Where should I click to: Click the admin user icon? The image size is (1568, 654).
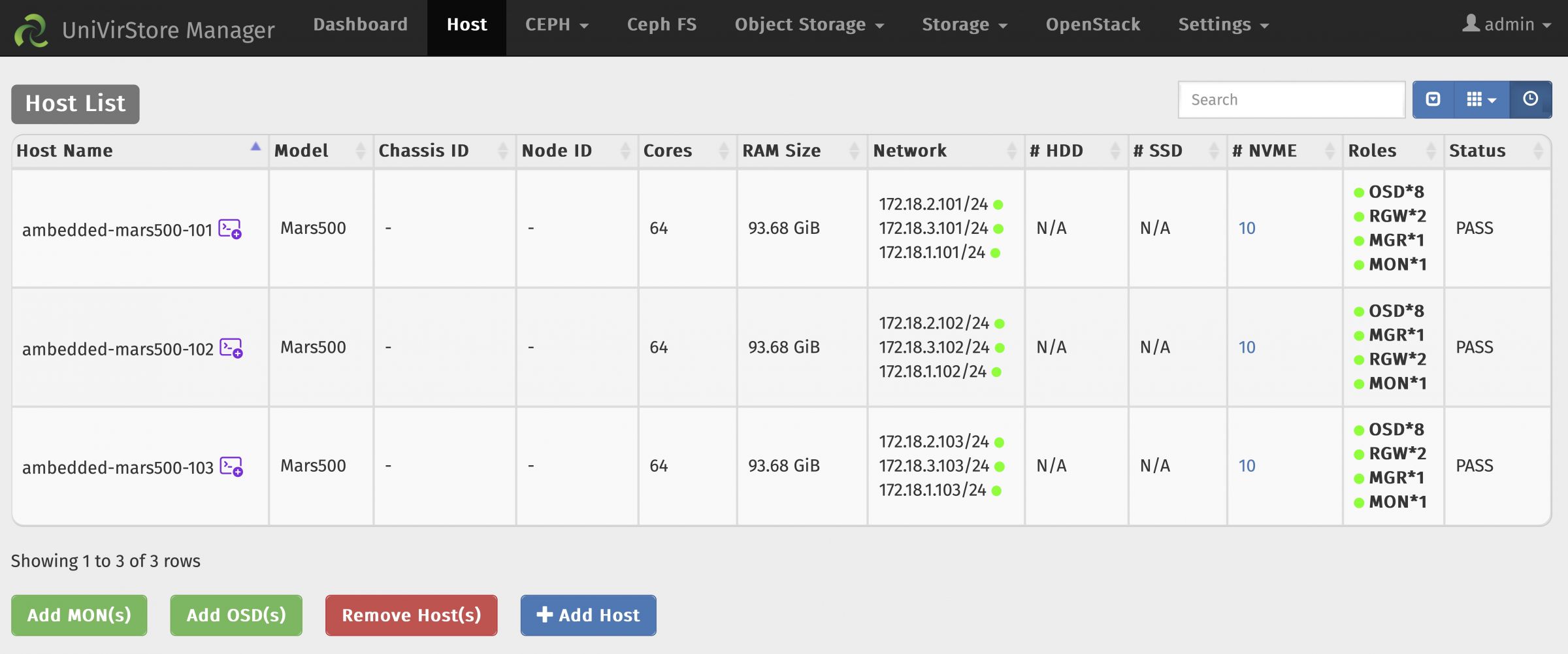1471,24
